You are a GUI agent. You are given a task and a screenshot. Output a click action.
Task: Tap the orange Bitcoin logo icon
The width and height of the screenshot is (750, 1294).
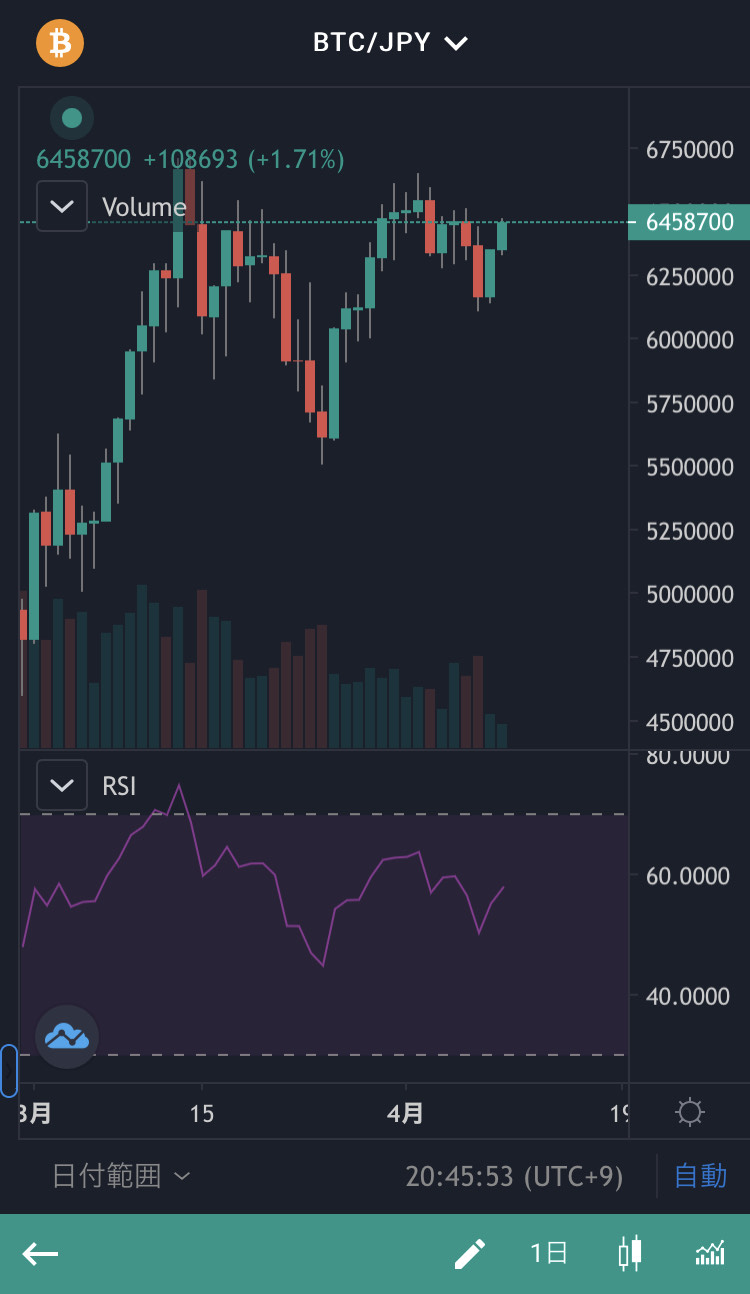pyautogui.click(x=60, y=43)
